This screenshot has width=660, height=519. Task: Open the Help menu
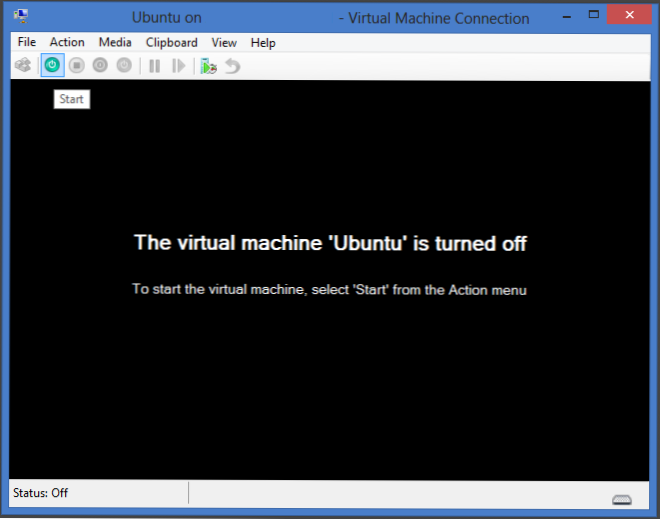[263, 43]
